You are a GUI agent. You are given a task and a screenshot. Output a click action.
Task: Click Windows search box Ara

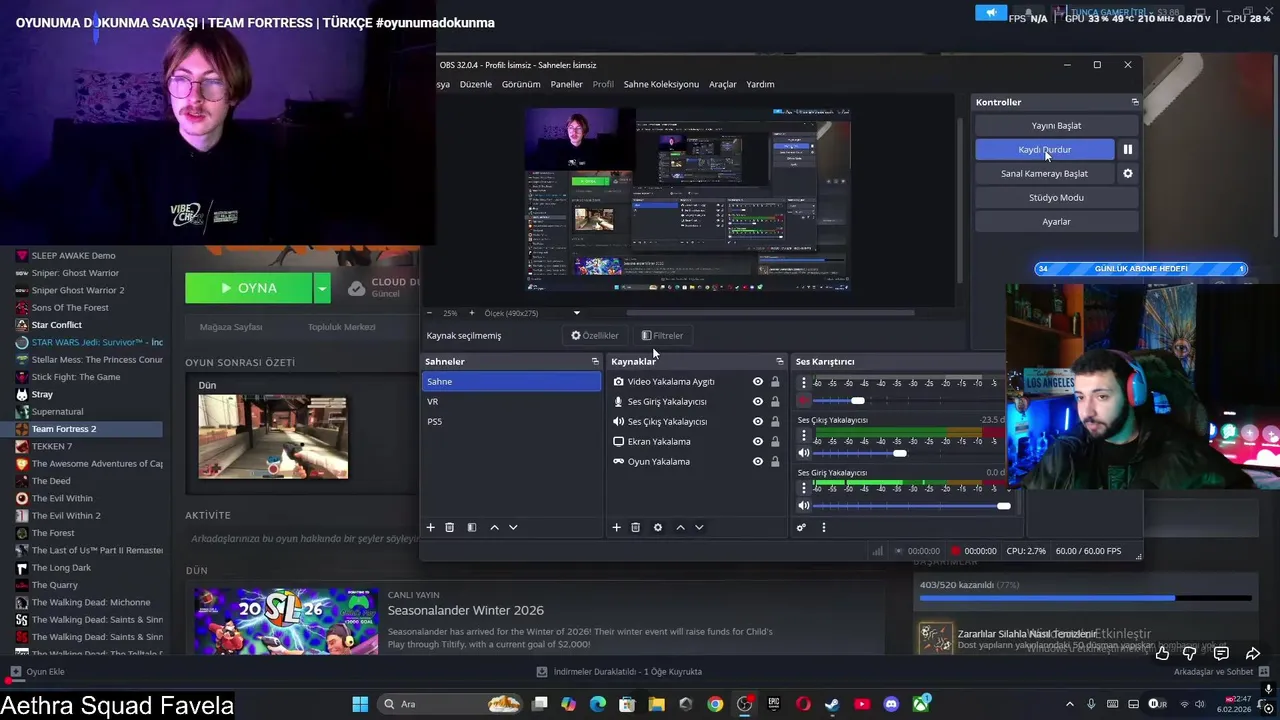coord(450,704)
